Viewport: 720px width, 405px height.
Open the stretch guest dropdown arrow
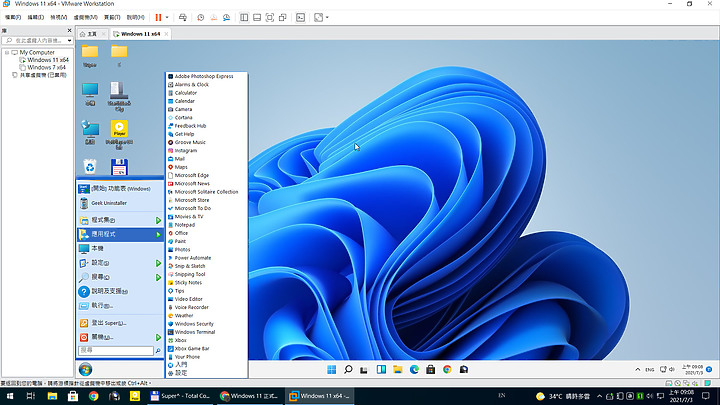click(x=327, y=17)
